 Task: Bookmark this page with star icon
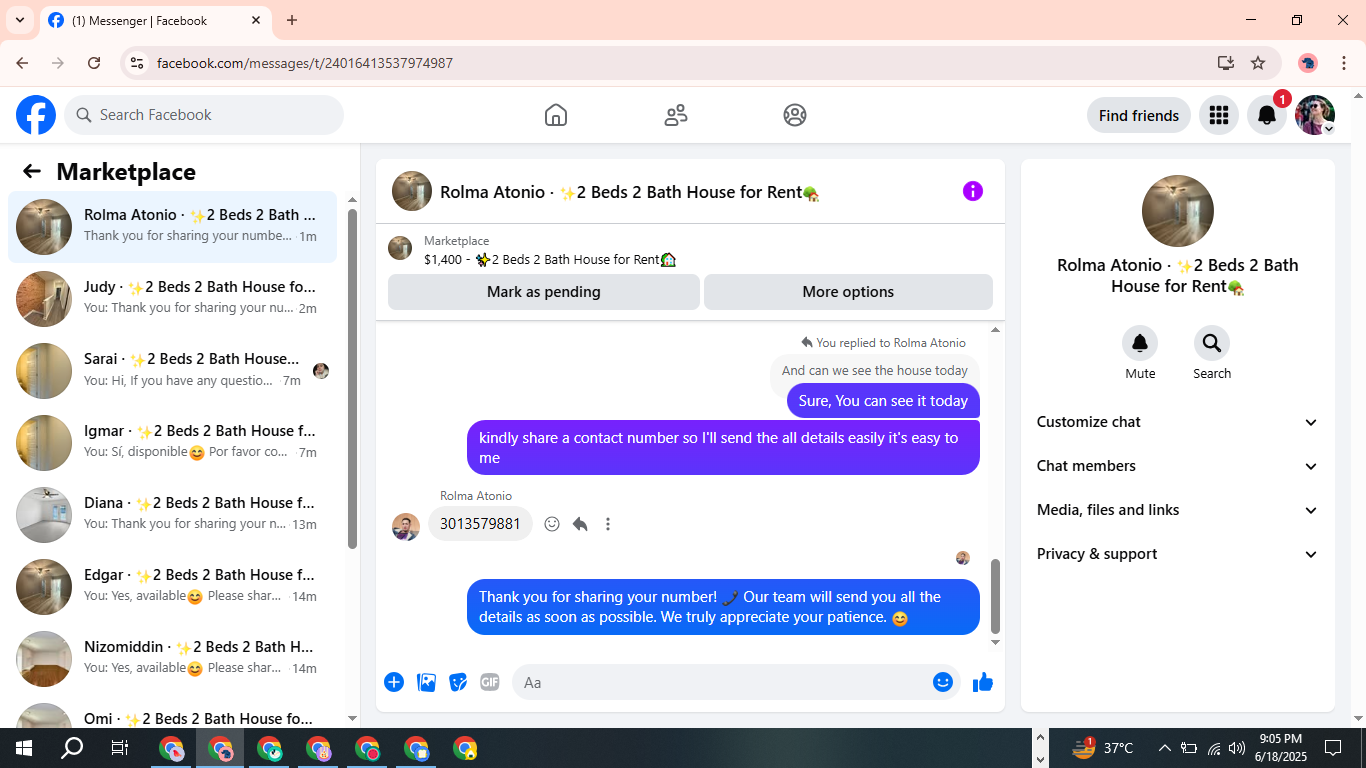1258,63
